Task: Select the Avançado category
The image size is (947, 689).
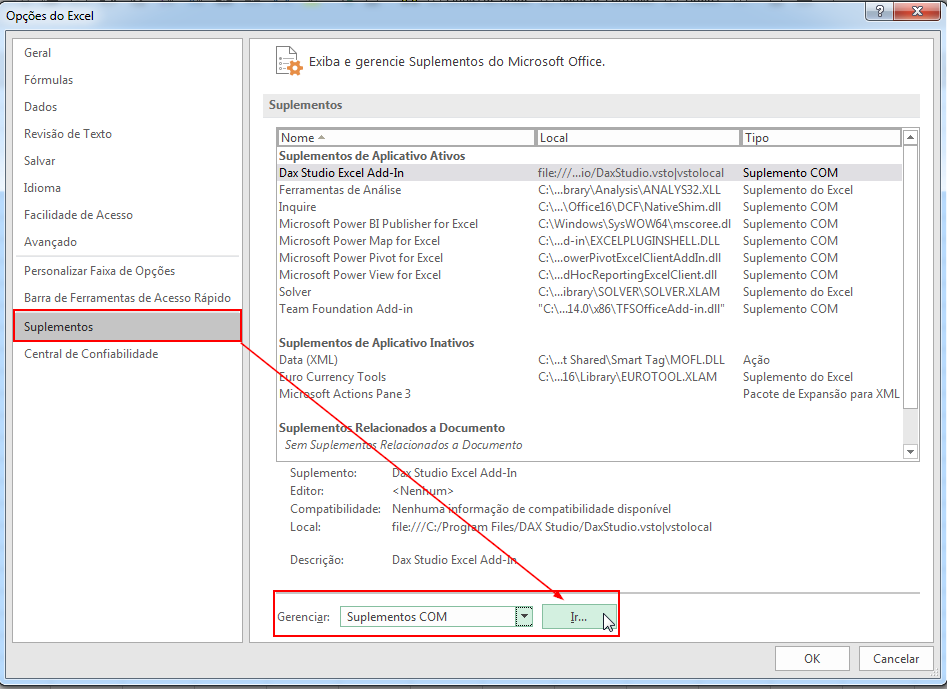Action: (52, 240)
